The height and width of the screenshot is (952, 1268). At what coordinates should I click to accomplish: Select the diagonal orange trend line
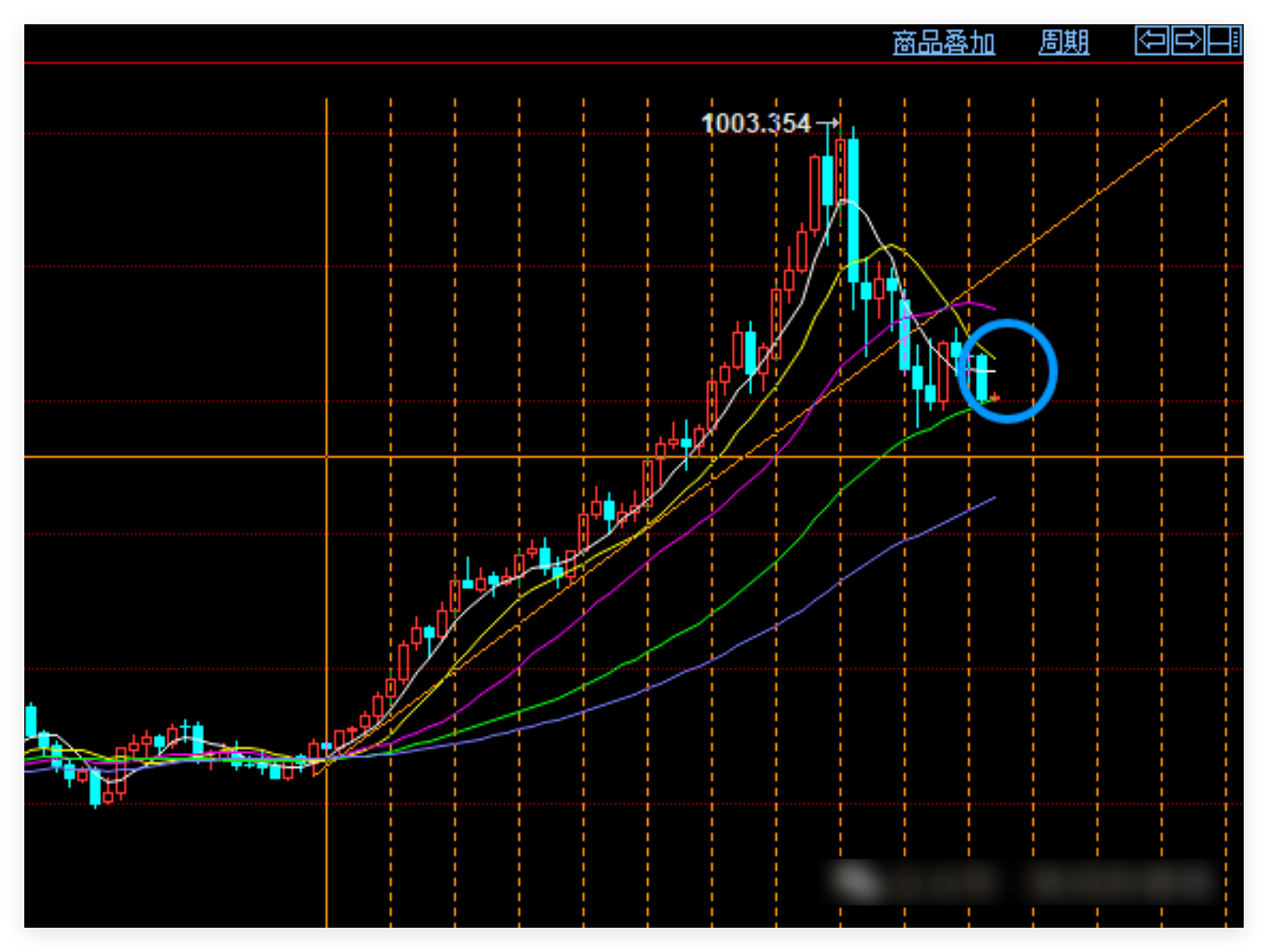1103,190
